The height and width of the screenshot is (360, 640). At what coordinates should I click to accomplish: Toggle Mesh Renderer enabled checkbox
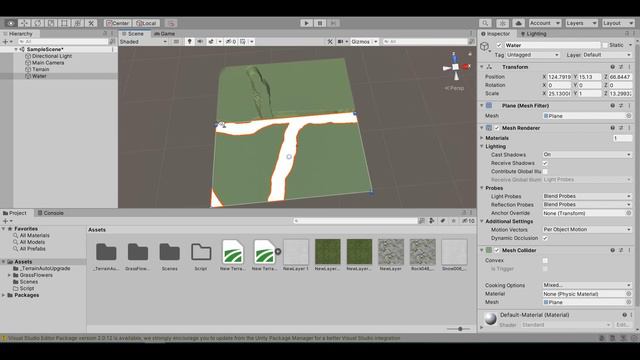click(497, 128)
